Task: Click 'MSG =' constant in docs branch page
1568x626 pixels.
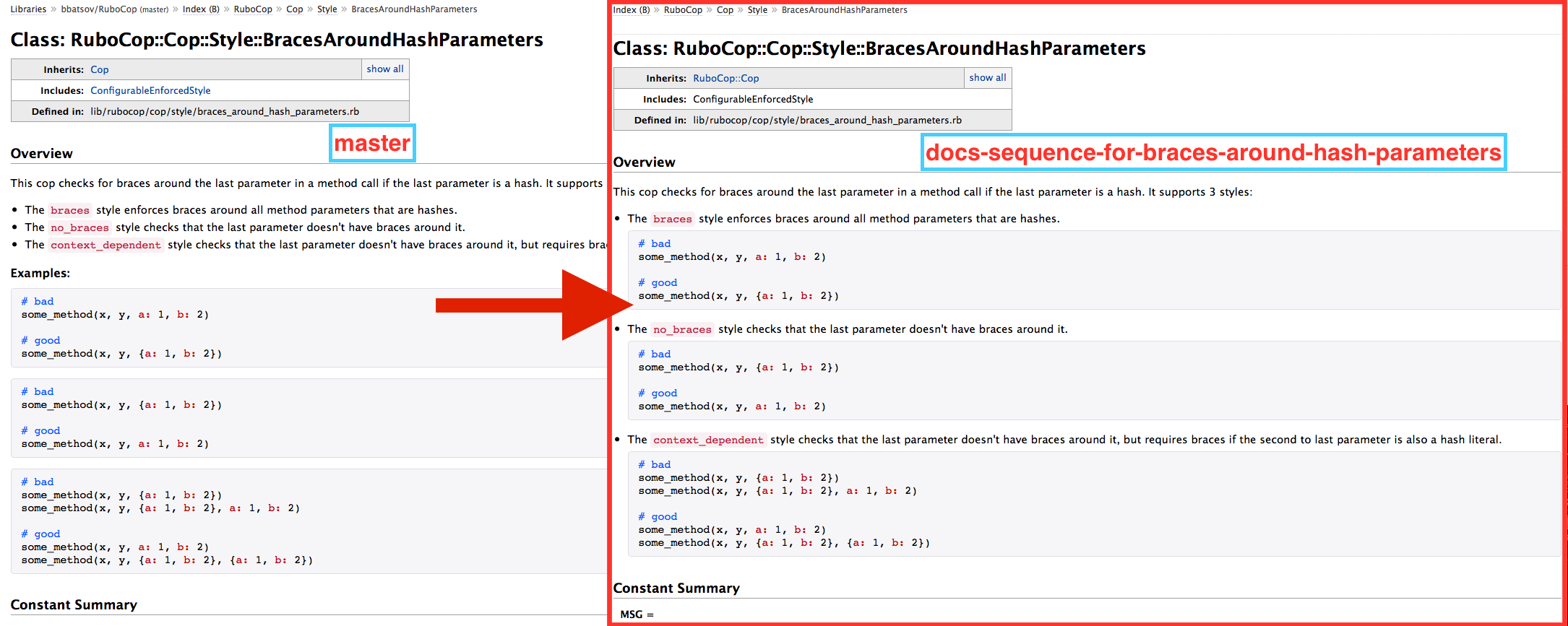Action: tap(637, 614)
